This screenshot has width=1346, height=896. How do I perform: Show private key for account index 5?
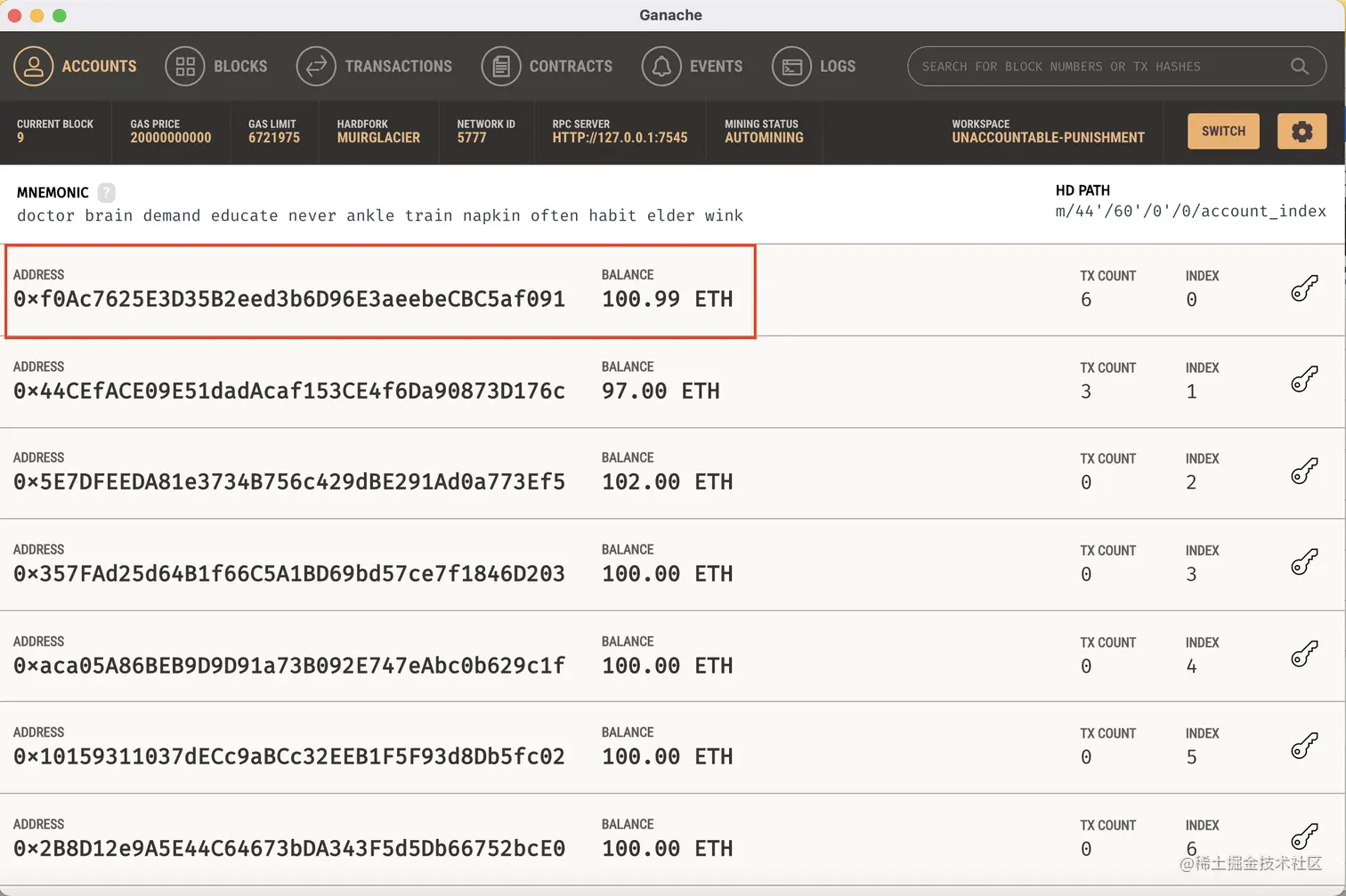(x=1304, y=746)
